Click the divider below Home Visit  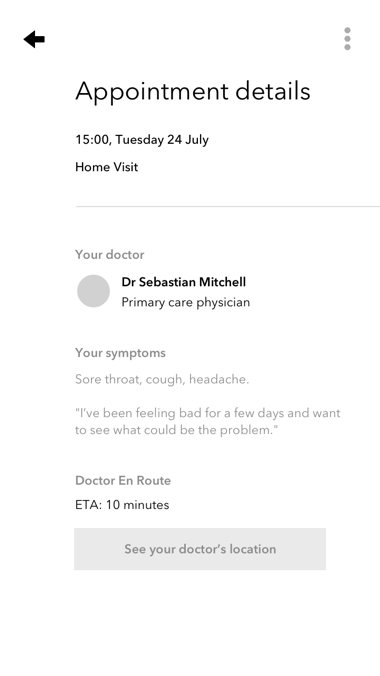(x=228, y=207)
